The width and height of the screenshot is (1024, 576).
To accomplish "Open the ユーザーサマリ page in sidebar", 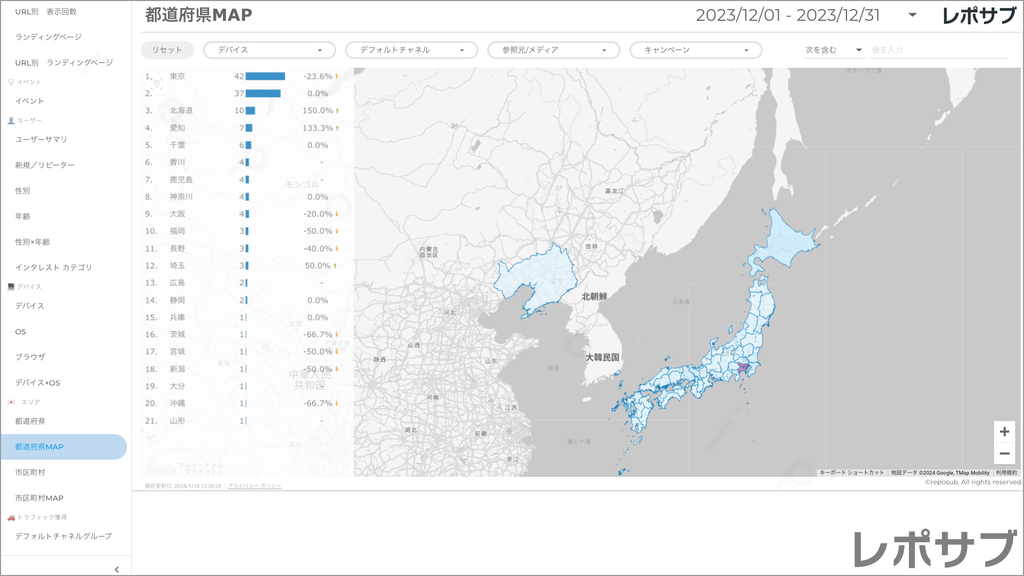I will (41, 139).
